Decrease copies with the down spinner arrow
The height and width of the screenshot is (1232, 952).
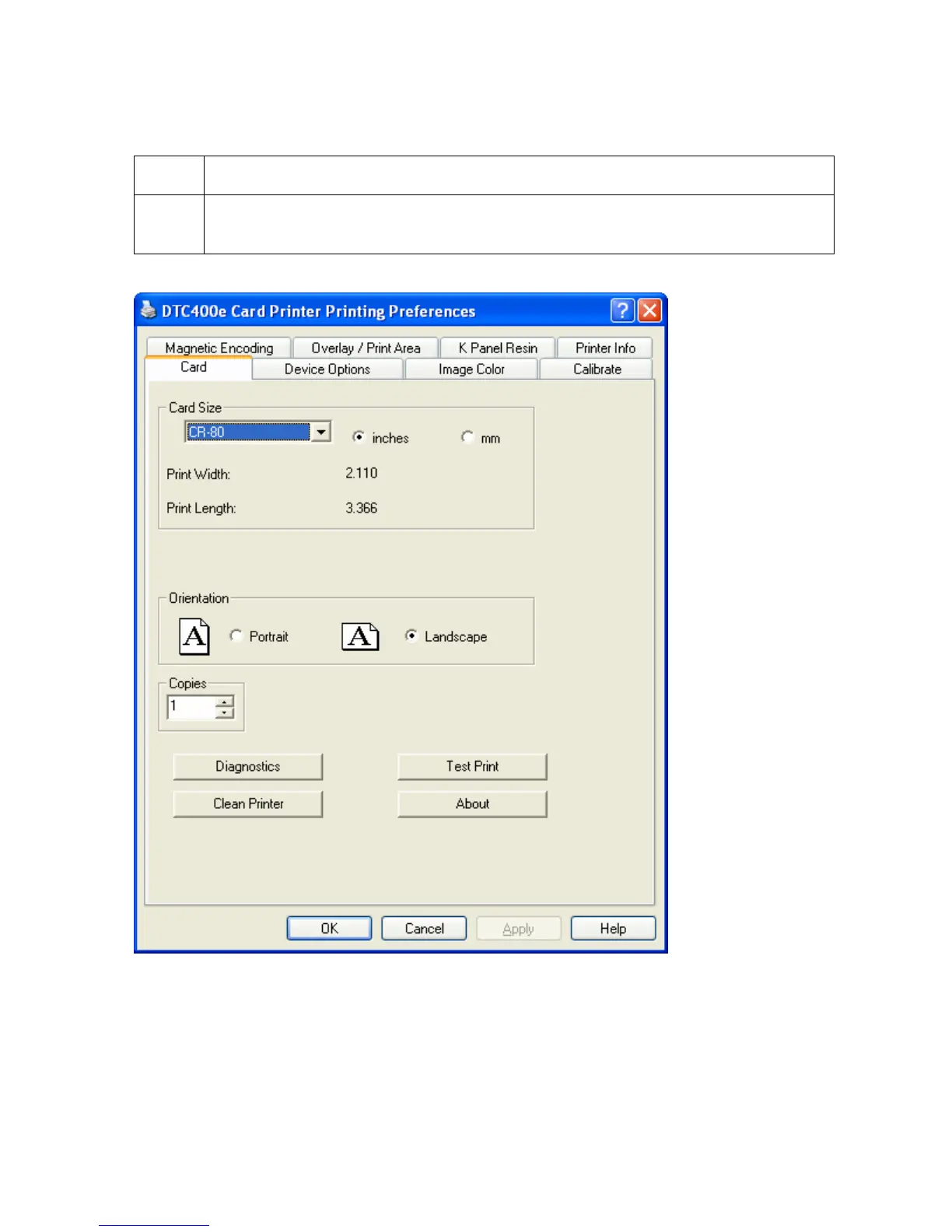coord(224,713)
